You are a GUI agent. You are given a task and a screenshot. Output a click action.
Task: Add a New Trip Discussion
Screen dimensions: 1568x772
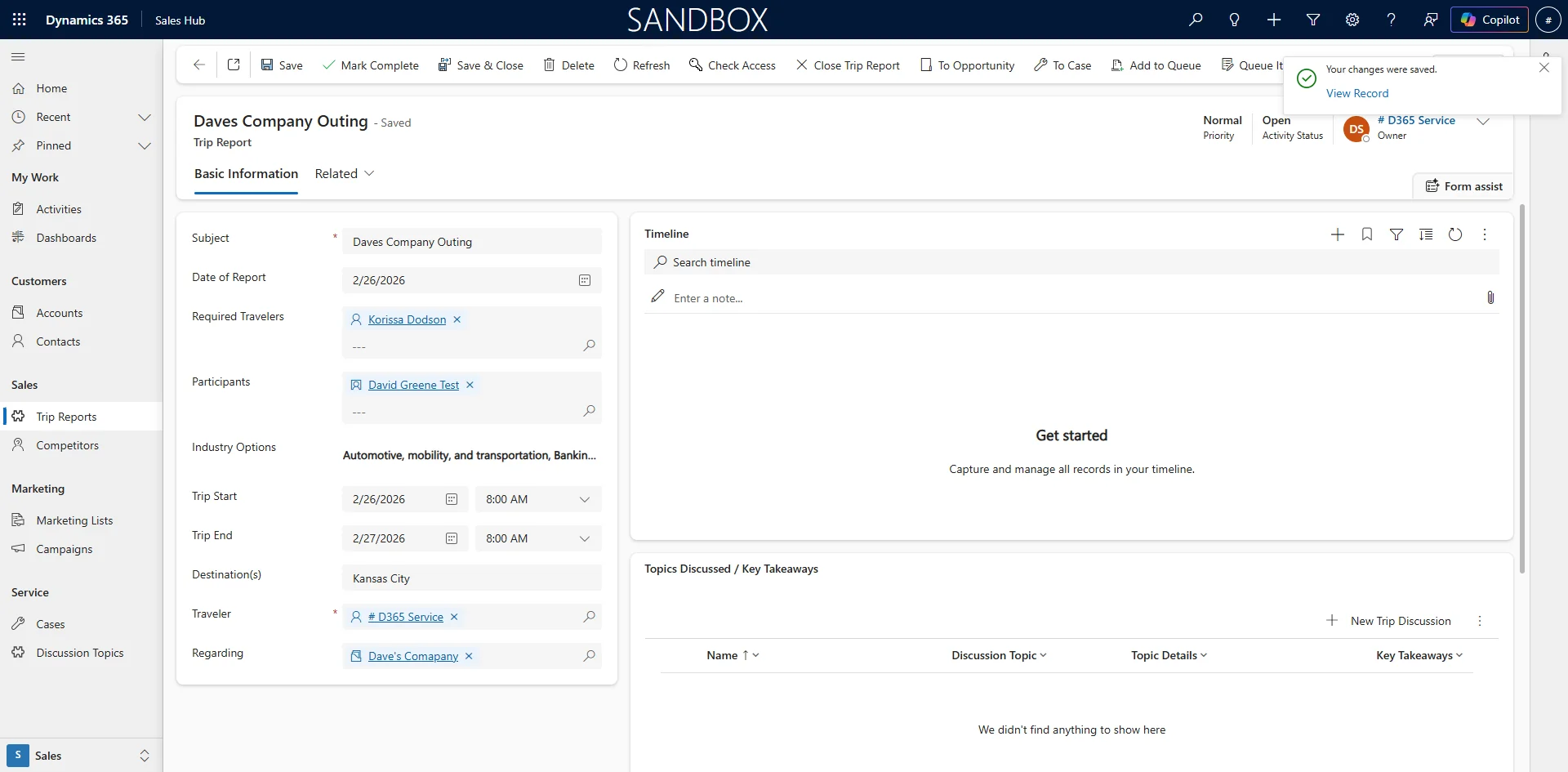(x=1390, y=621)
